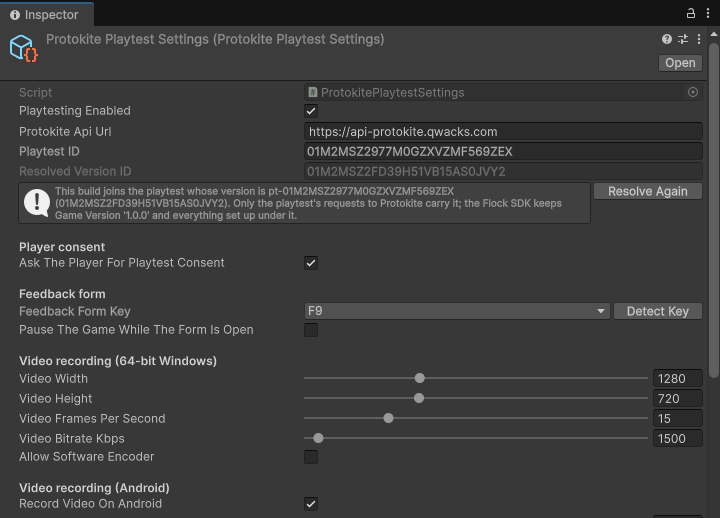Click the Video Frames Per Second label
The height and width of the screenshot is (518, 720).
(92, 418)
